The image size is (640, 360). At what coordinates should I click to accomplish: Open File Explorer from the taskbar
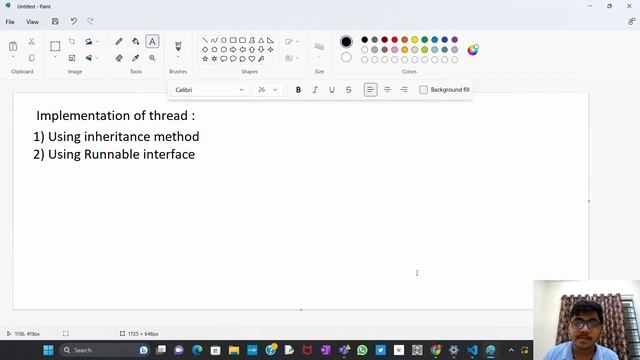[x=234, y=350]
